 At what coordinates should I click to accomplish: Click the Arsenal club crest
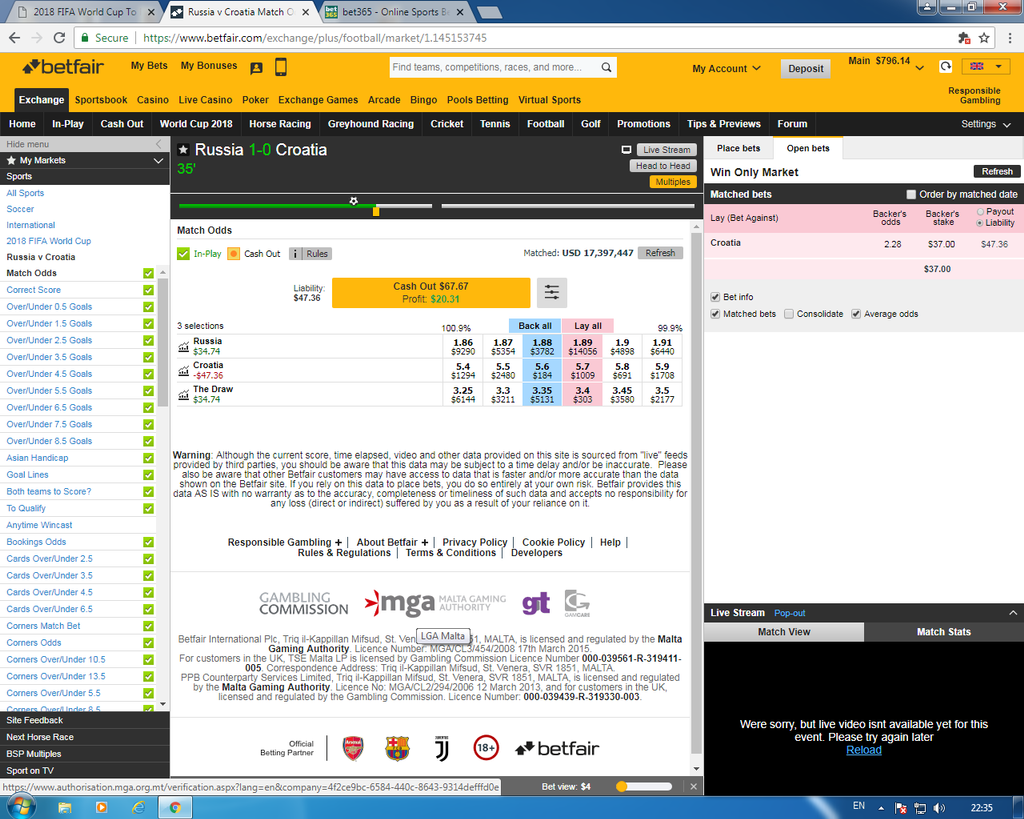[353, 748]
